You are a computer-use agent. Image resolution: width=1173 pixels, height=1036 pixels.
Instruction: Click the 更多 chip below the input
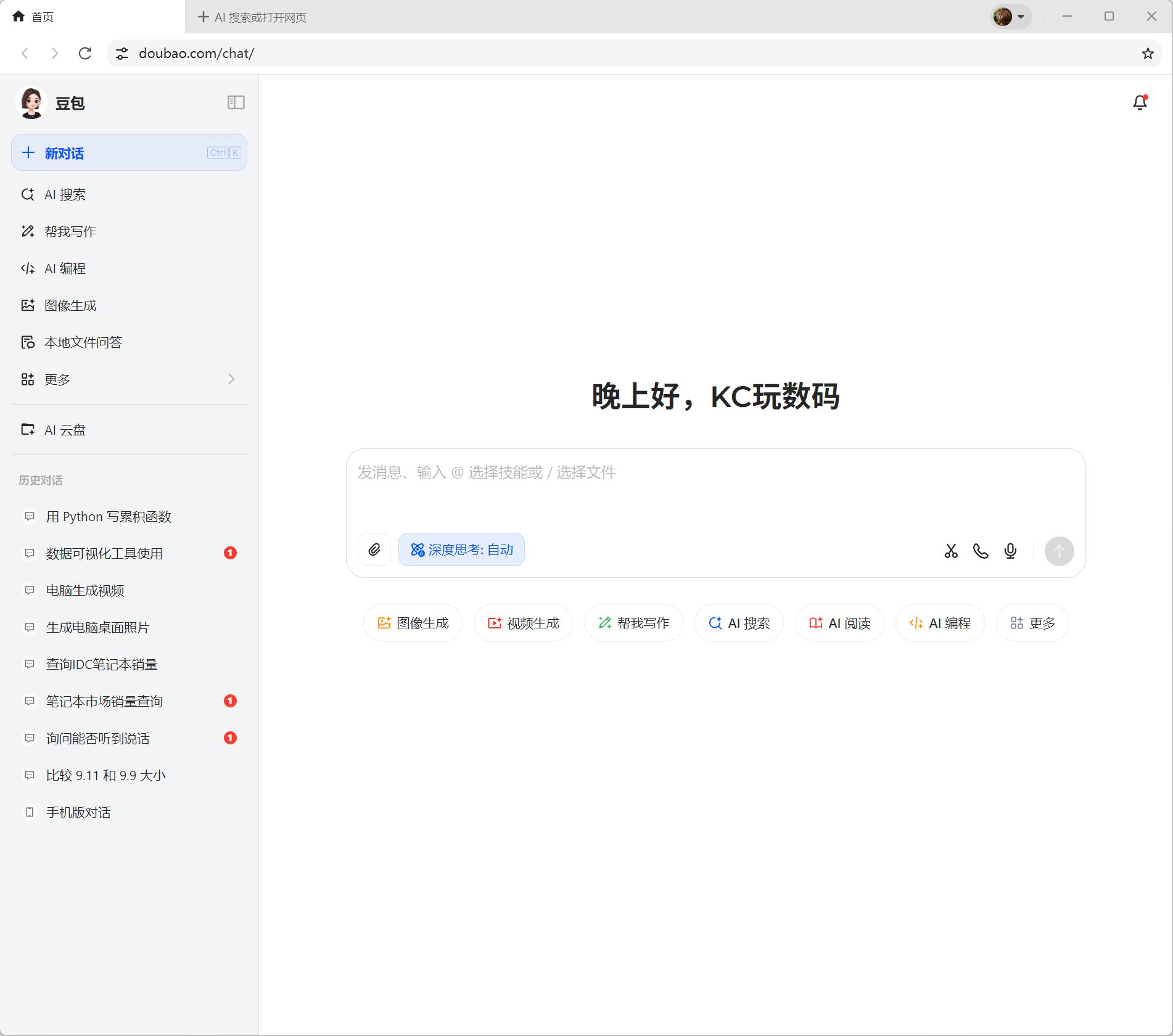coord(1032,623)
